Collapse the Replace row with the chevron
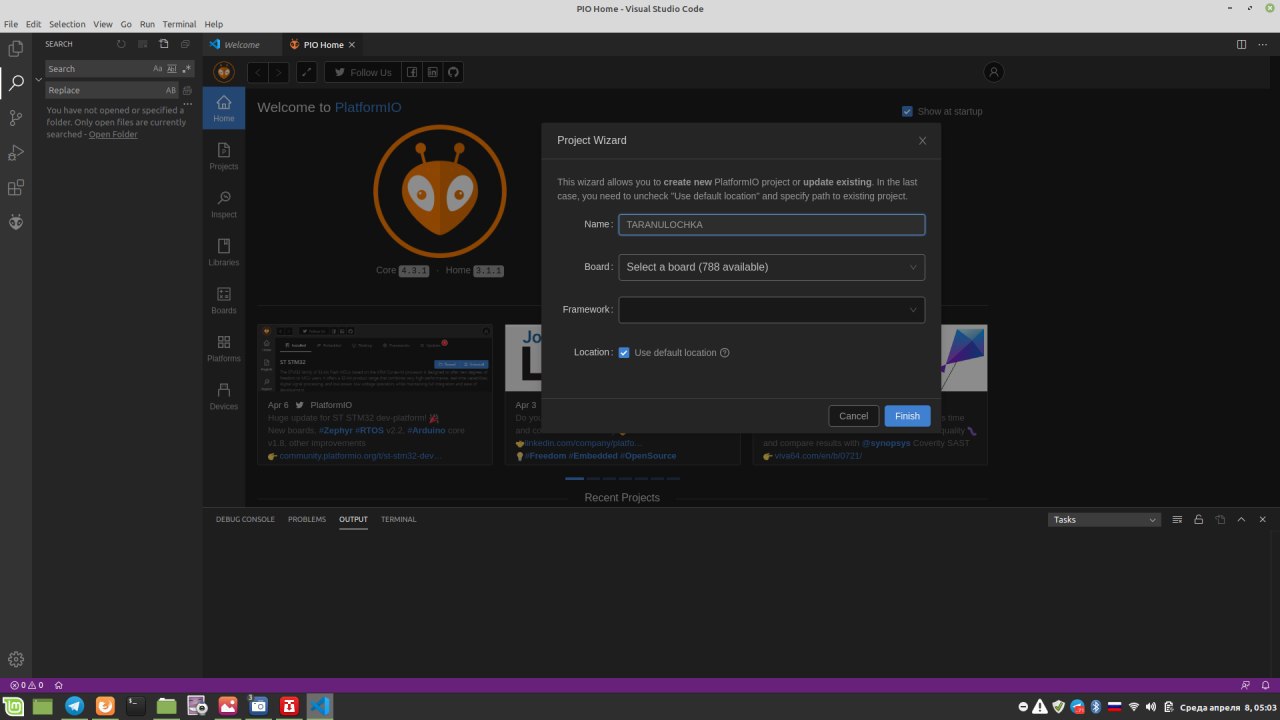Image resolution: width=1280 pixels, height=720 pixels. 39,79
